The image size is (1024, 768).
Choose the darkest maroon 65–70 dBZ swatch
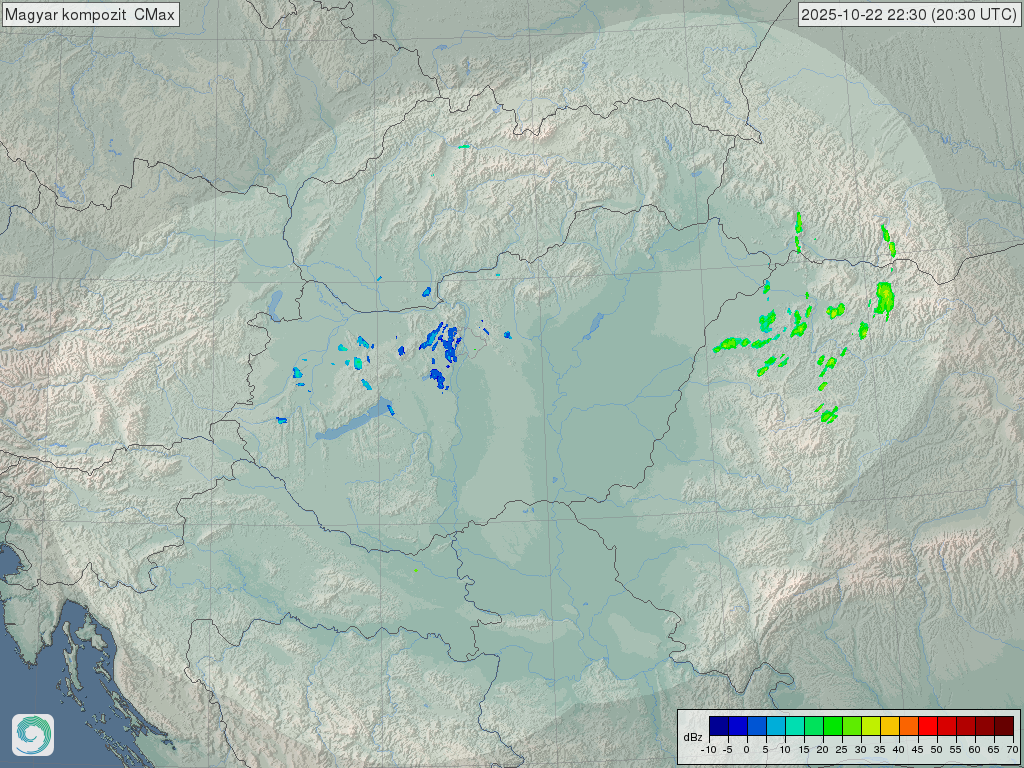coord(1004,726)
